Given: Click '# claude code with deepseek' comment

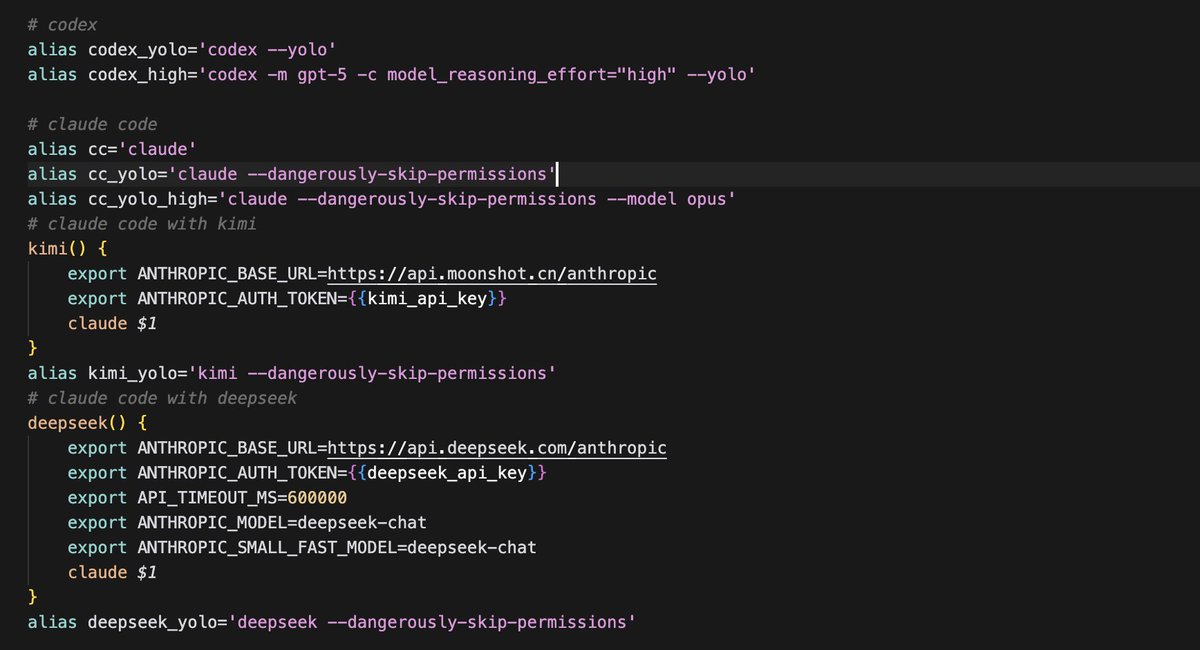Looking at the screenshot, I should tap(163, 398).
